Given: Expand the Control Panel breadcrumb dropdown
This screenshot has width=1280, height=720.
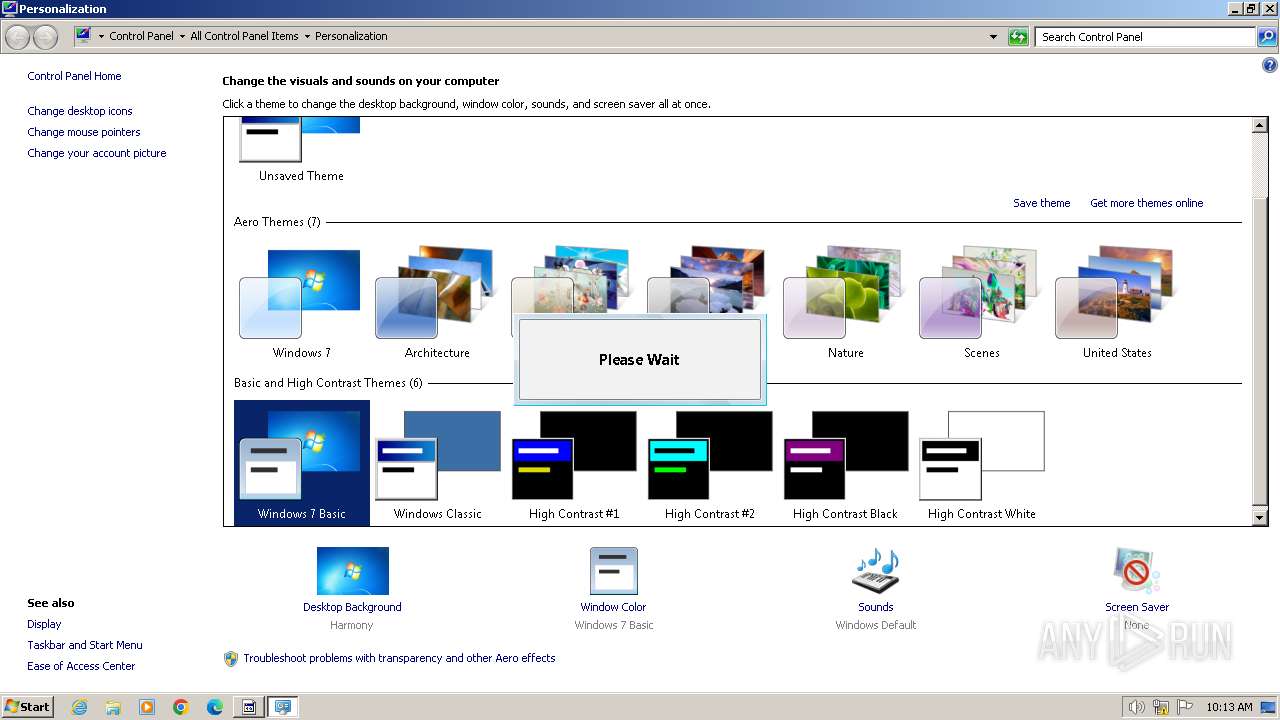Looking at the screenshot, I should pyautogui.click(x=182, y=37).
